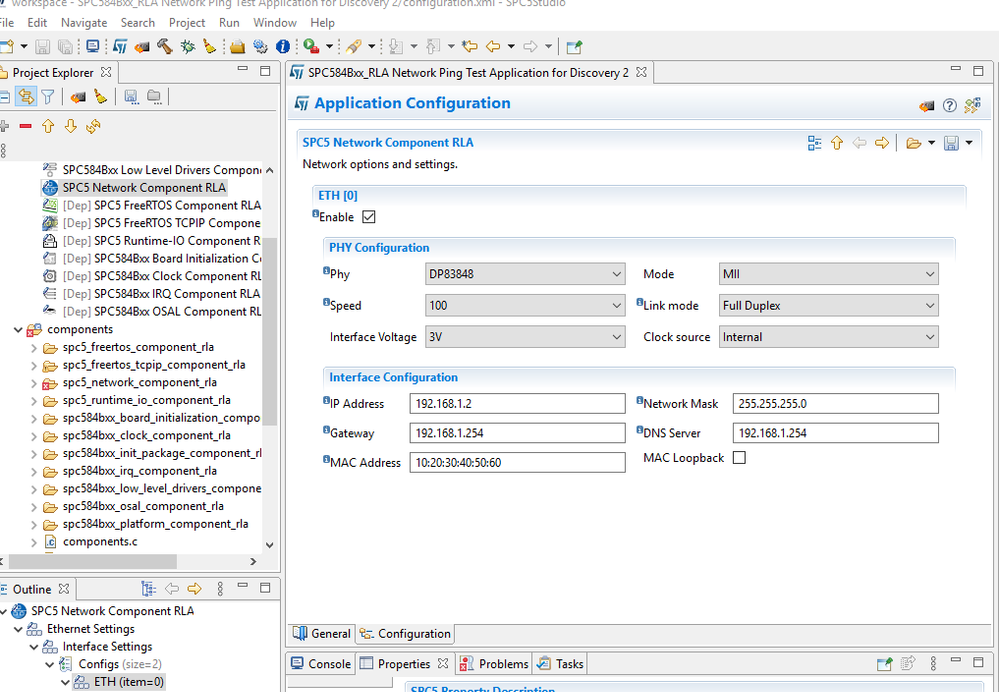The width and height of the screenshot is (999, 692).
Task: Open the save dropdown arrow in Network Component header
Action: point(968,143)
